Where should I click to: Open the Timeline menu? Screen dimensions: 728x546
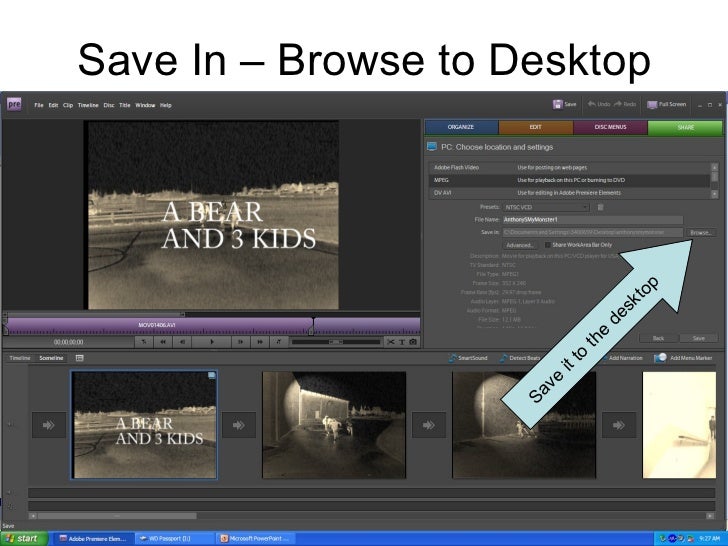pyautogui.click(x=88, y=105)
